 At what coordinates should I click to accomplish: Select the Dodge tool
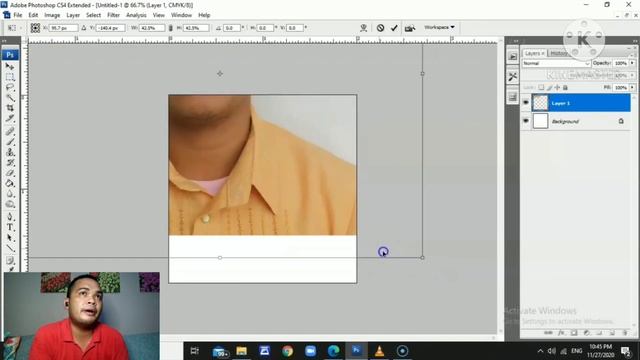tap(10, 204)
